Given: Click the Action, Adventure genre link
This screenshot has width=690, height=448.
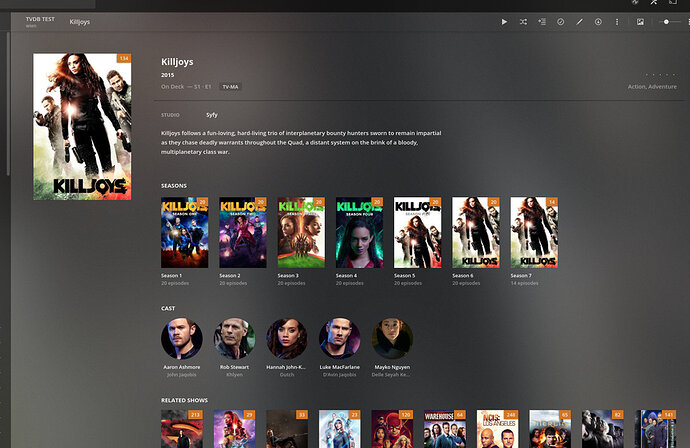Looking at the screenshot, I should point(652,87).
